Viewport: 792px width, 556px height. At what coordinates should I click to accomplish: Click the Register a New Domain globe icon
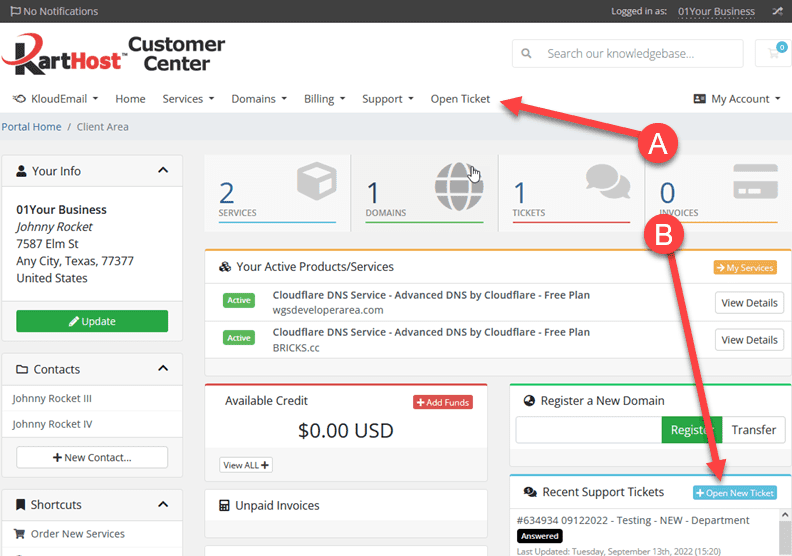pos(529,400)
